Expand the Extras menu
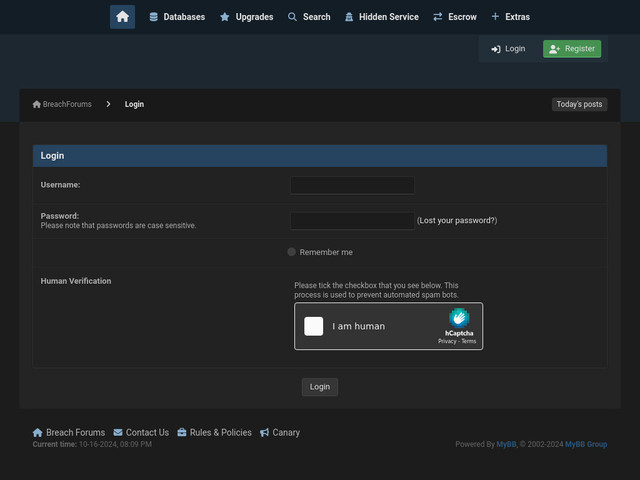The image size is (640, 480). tap(510, 17)
